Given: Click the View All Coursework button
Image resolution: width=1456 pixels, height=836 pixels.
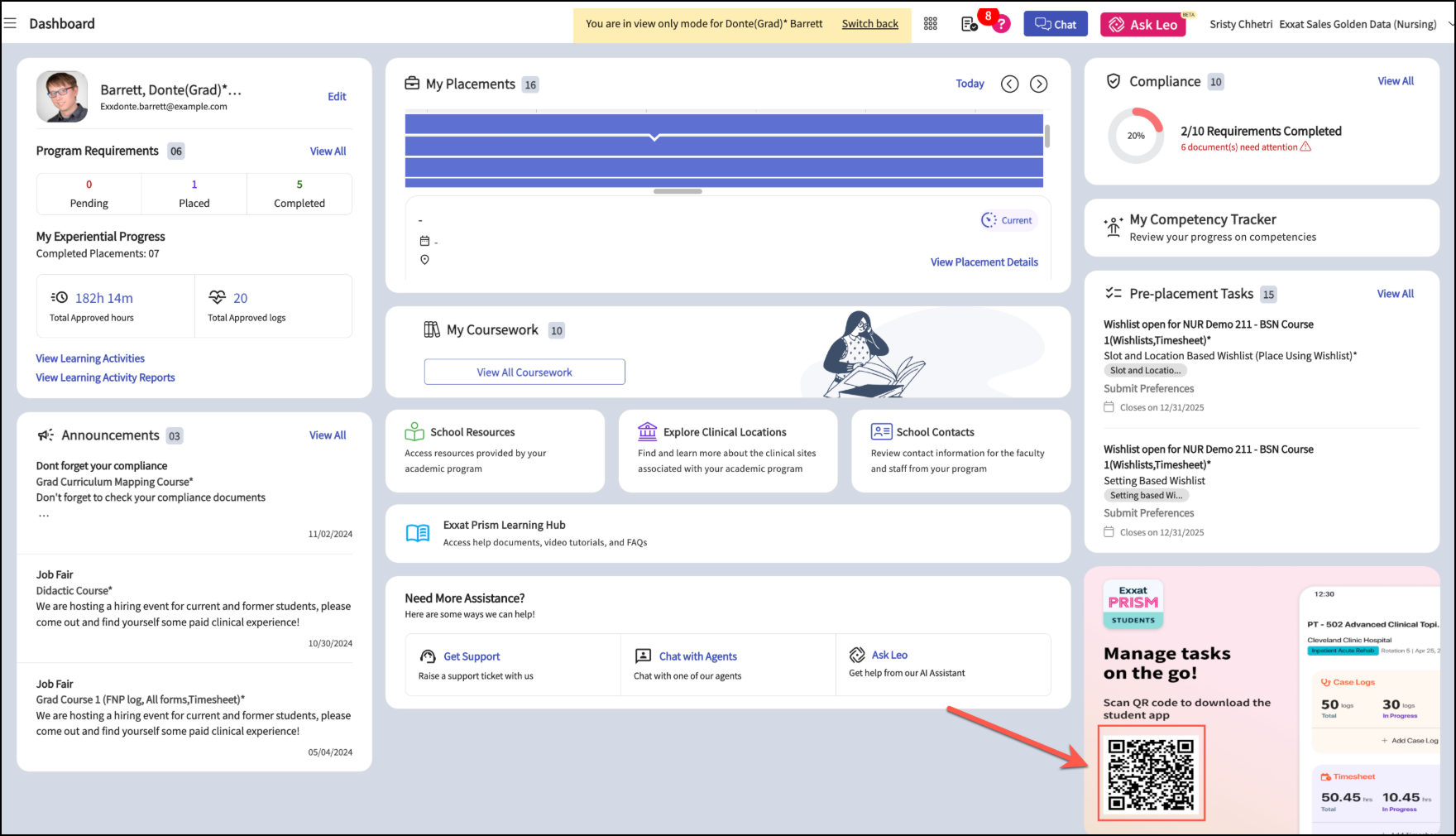Looking at the screenshot, I should 524,372.
